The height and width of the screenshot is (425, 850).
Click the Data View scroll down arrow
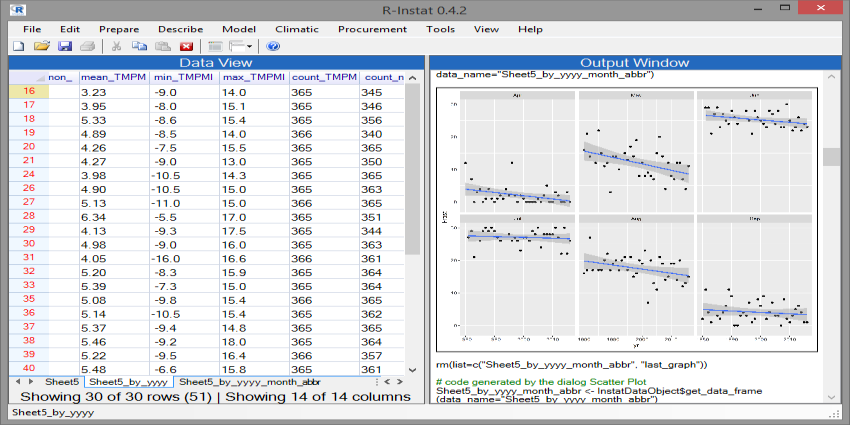point(412,369)
